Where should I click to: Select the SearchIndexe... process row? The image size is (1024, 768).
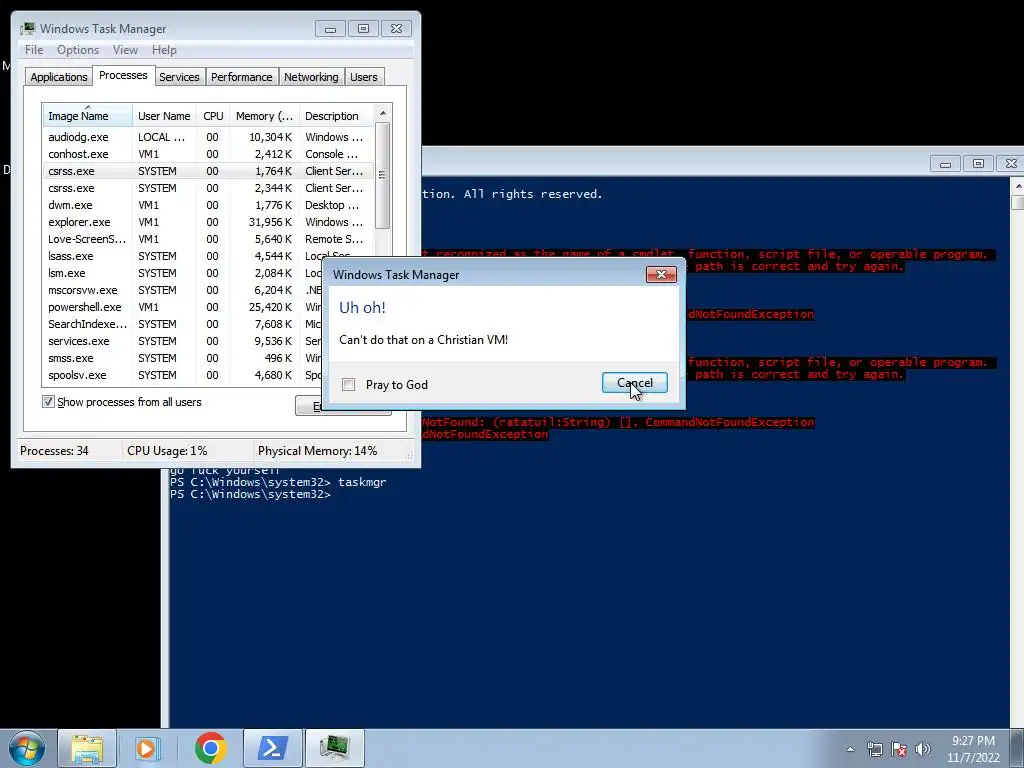coord(183,324)
